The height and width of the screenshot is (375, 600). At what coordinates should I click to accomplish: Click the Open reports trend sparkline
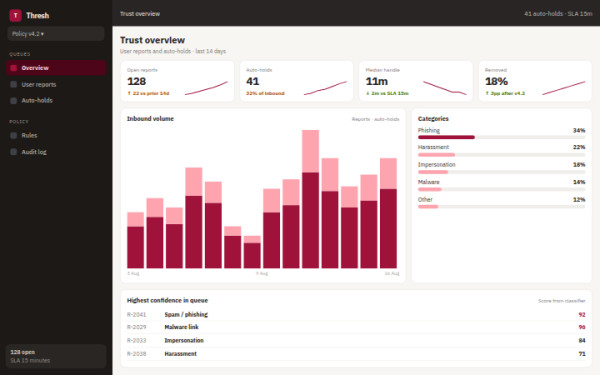coord(206,88)
